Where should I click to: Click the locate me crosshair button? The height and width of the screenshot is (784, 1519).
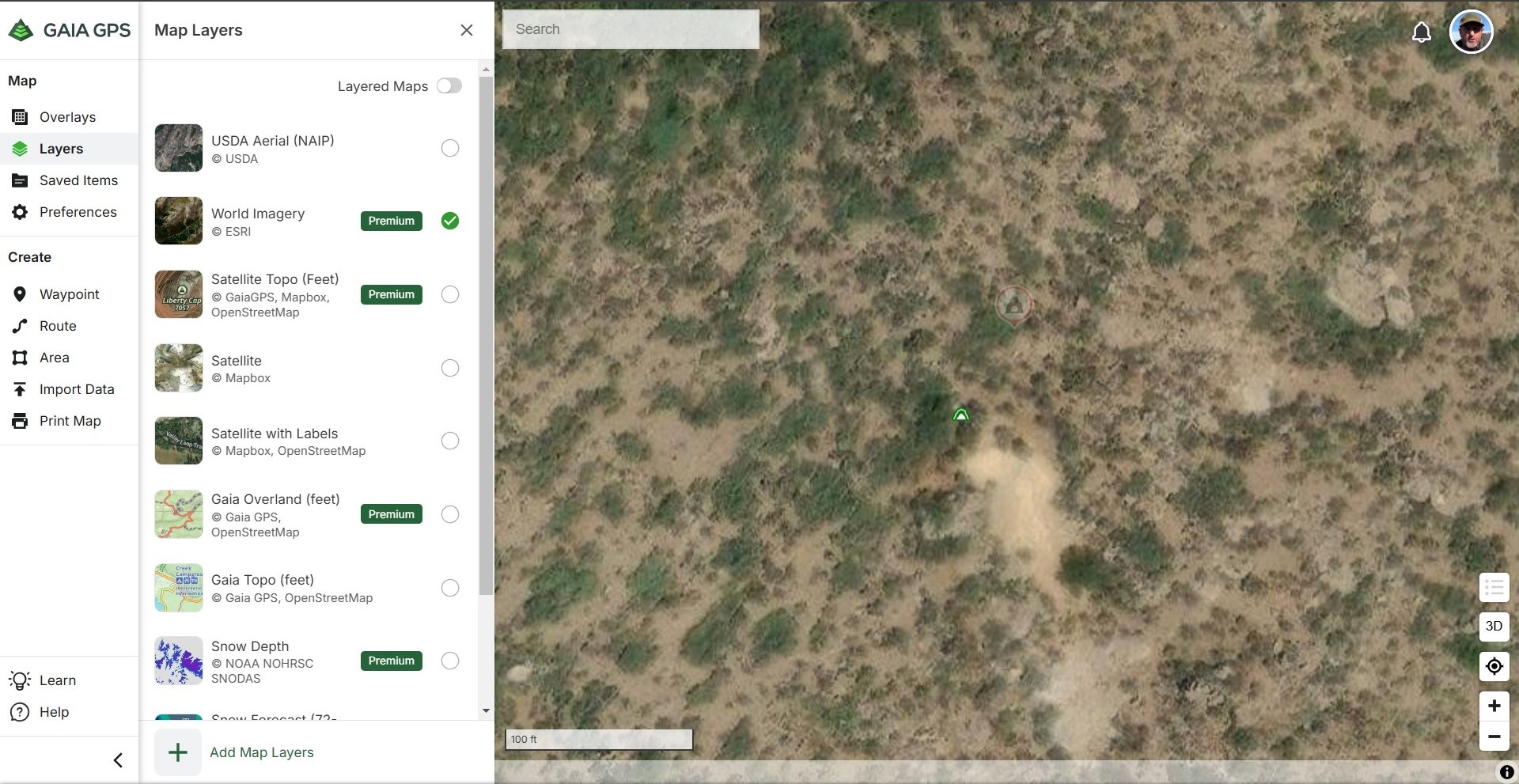(x=1494, y=666)
